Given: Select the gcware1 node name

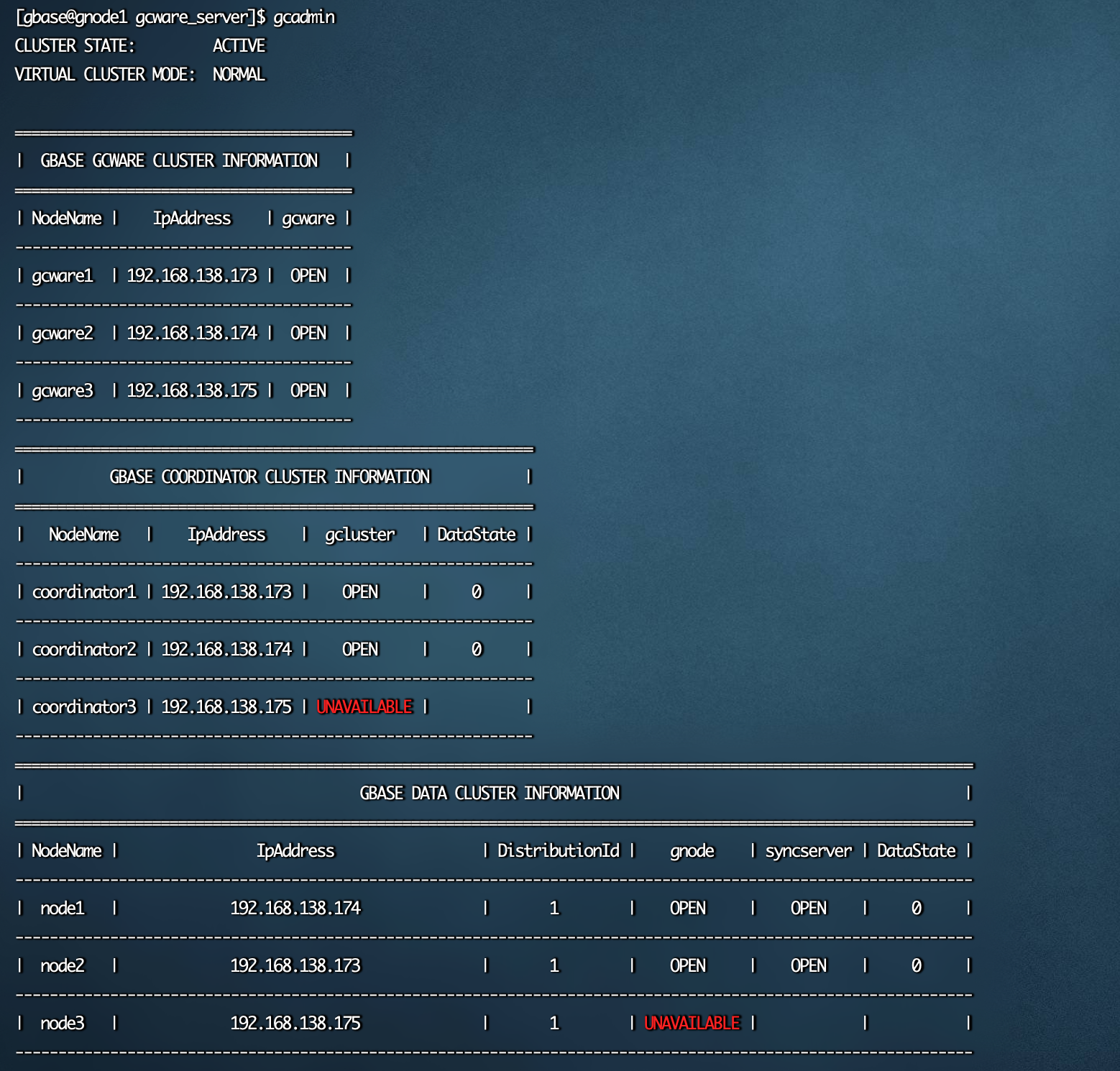Looking at the screenshot, I should pos(63,276).
